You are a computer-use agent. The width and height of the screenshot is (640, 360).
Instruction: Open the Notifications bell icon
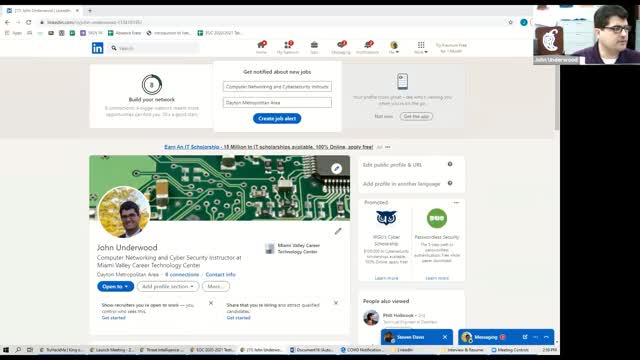point(367,47)
